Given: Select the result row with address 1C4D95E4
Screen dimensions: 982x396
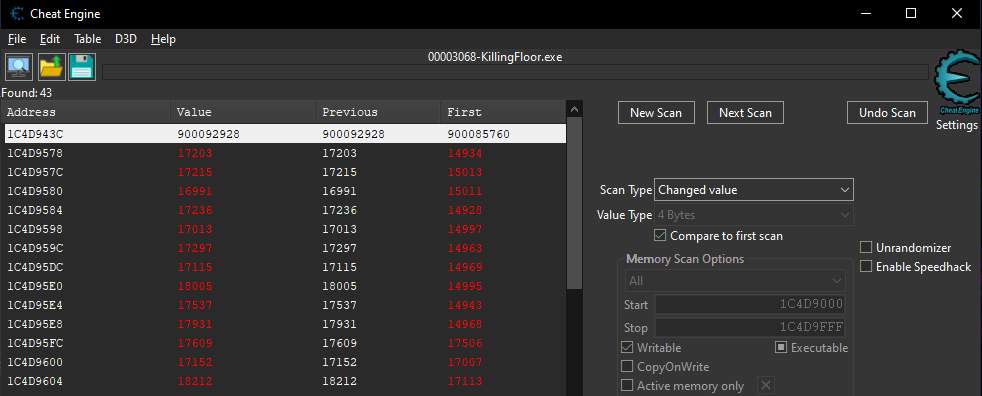Looking at the screenshot, I should pos(285,305).
